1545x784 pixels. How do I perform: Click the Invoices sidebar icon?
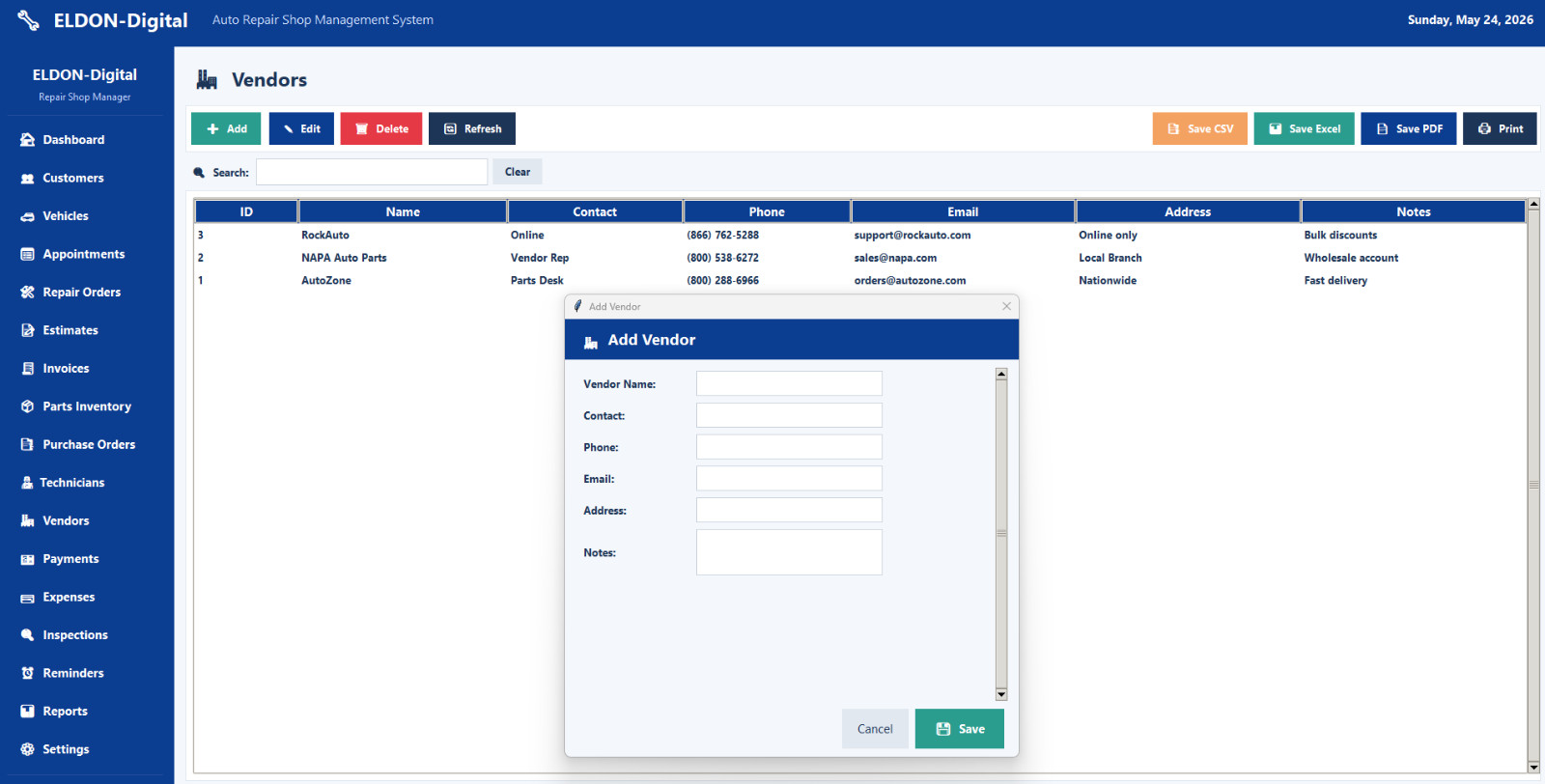pos(27,369)
